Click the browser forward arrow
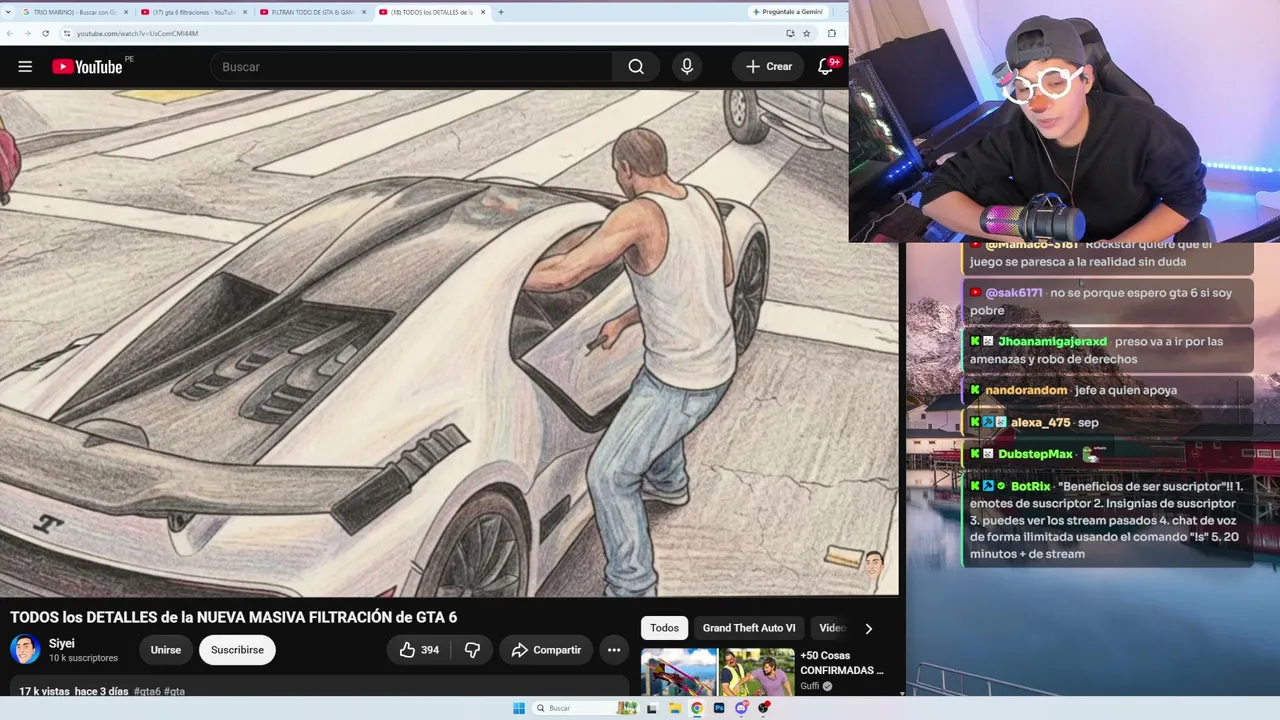This screenshot has width=1280, height=720. [x=28, y=33]
